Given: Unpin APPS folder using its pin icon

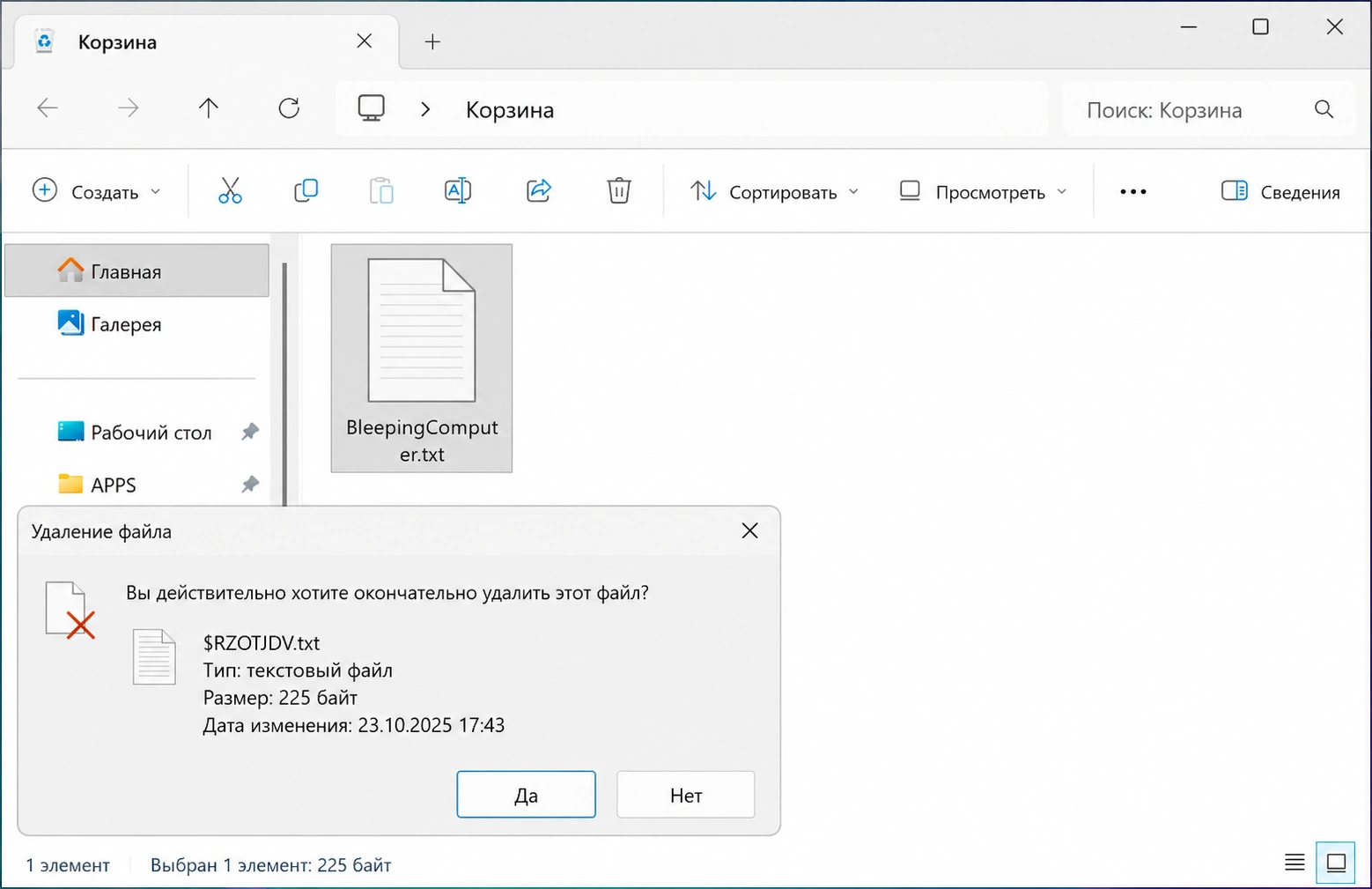Looking at the screenshot, I should click(x=250, y=485).
